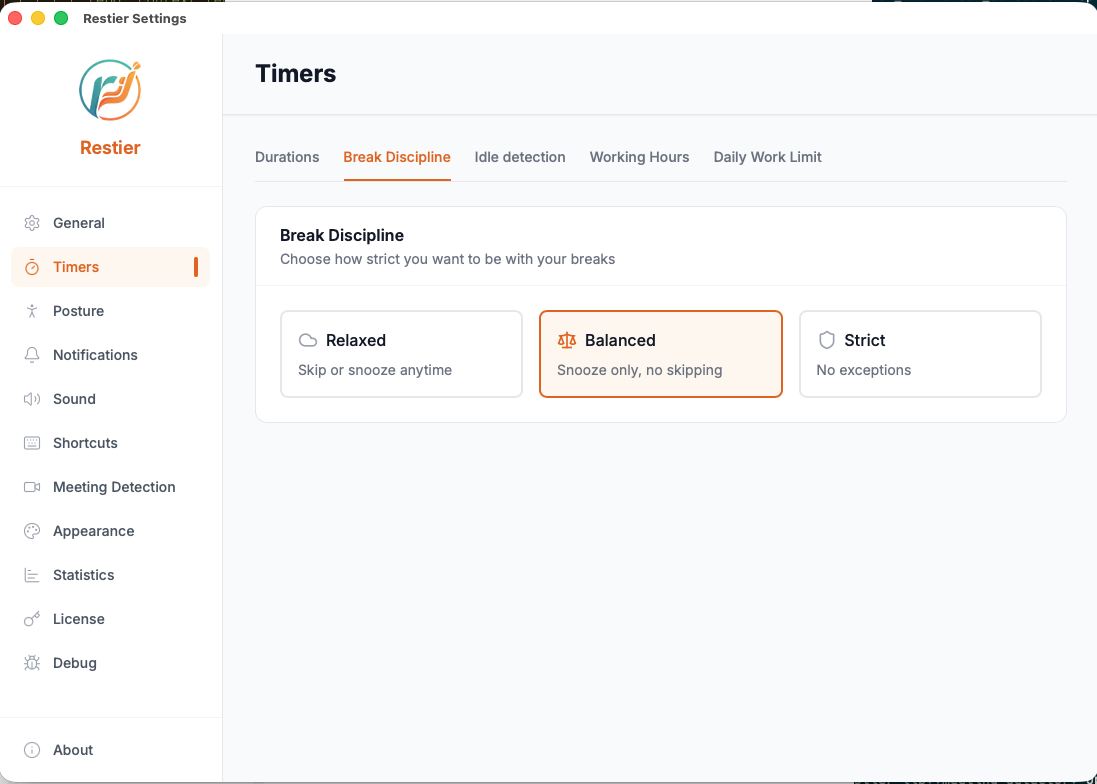Click the cloud icon on the Relaxed card
The height and width of the screenshot is (784, 1097).
click(x=307, y=340)
